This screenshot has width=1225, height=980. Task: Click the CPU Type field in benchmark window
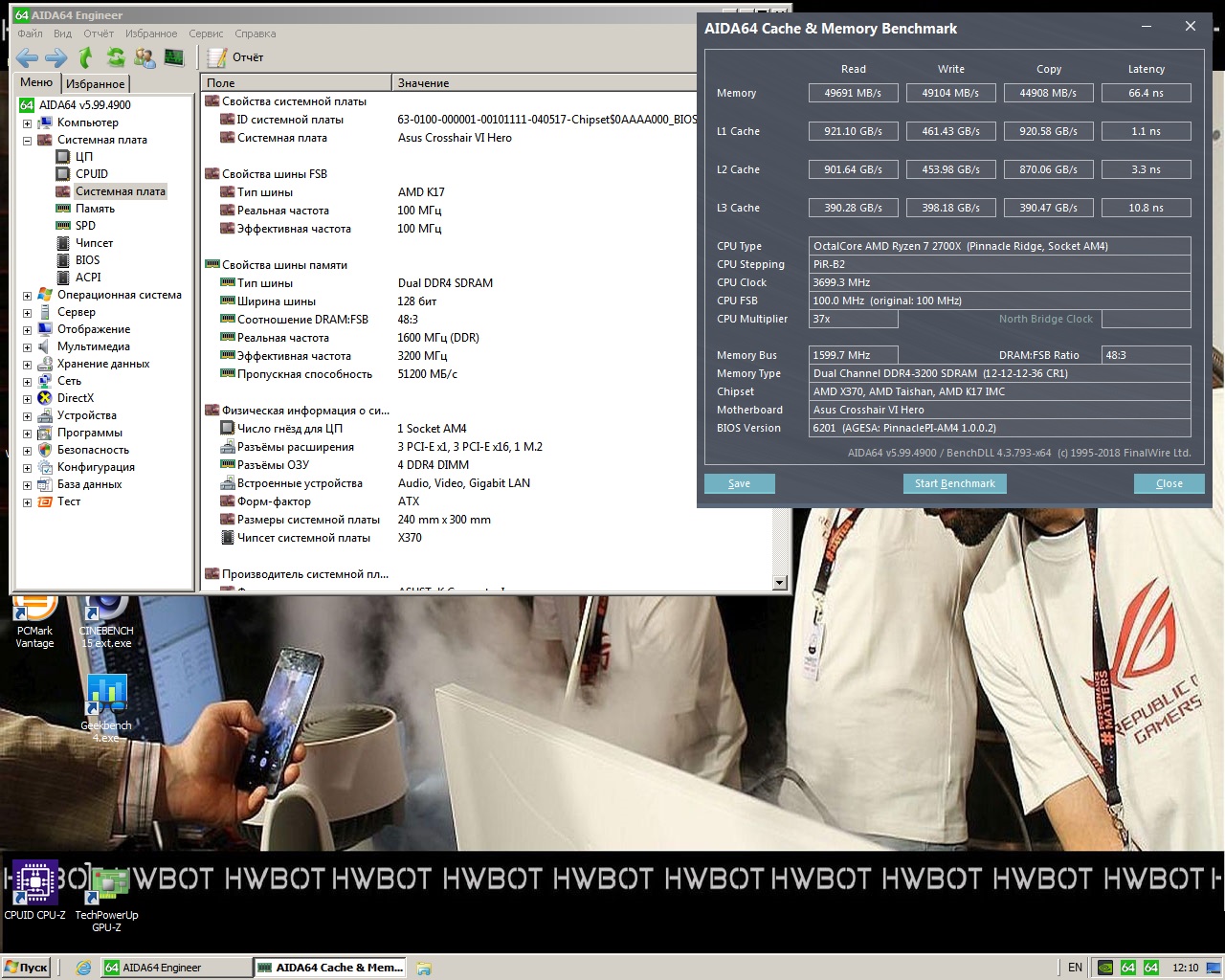(999, 246)
